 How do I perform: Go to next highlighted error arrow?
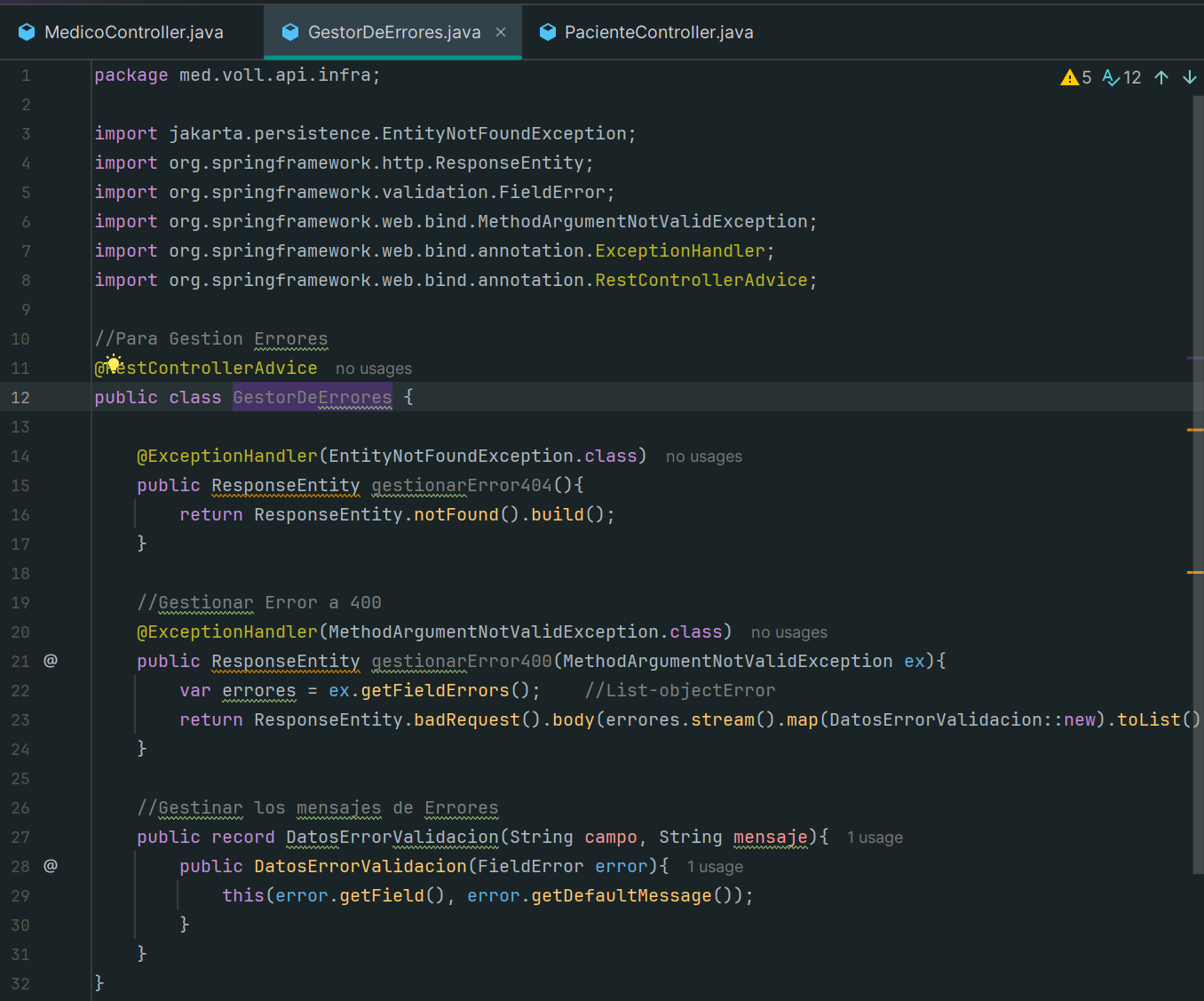[1190, 77]
